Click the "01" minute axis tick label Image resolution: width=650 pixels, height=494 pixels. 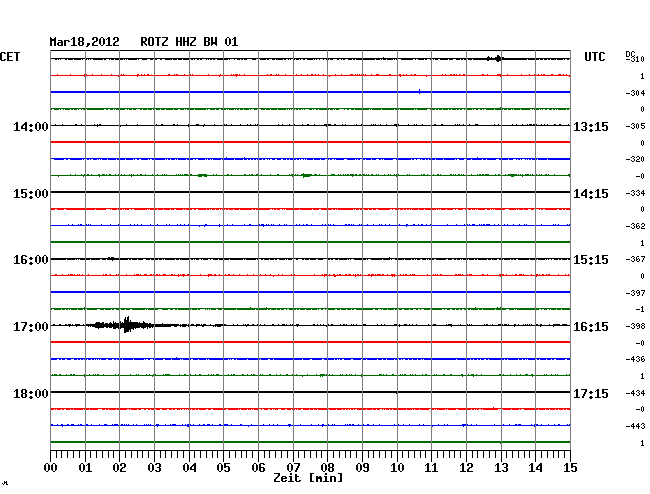(85, 467)
